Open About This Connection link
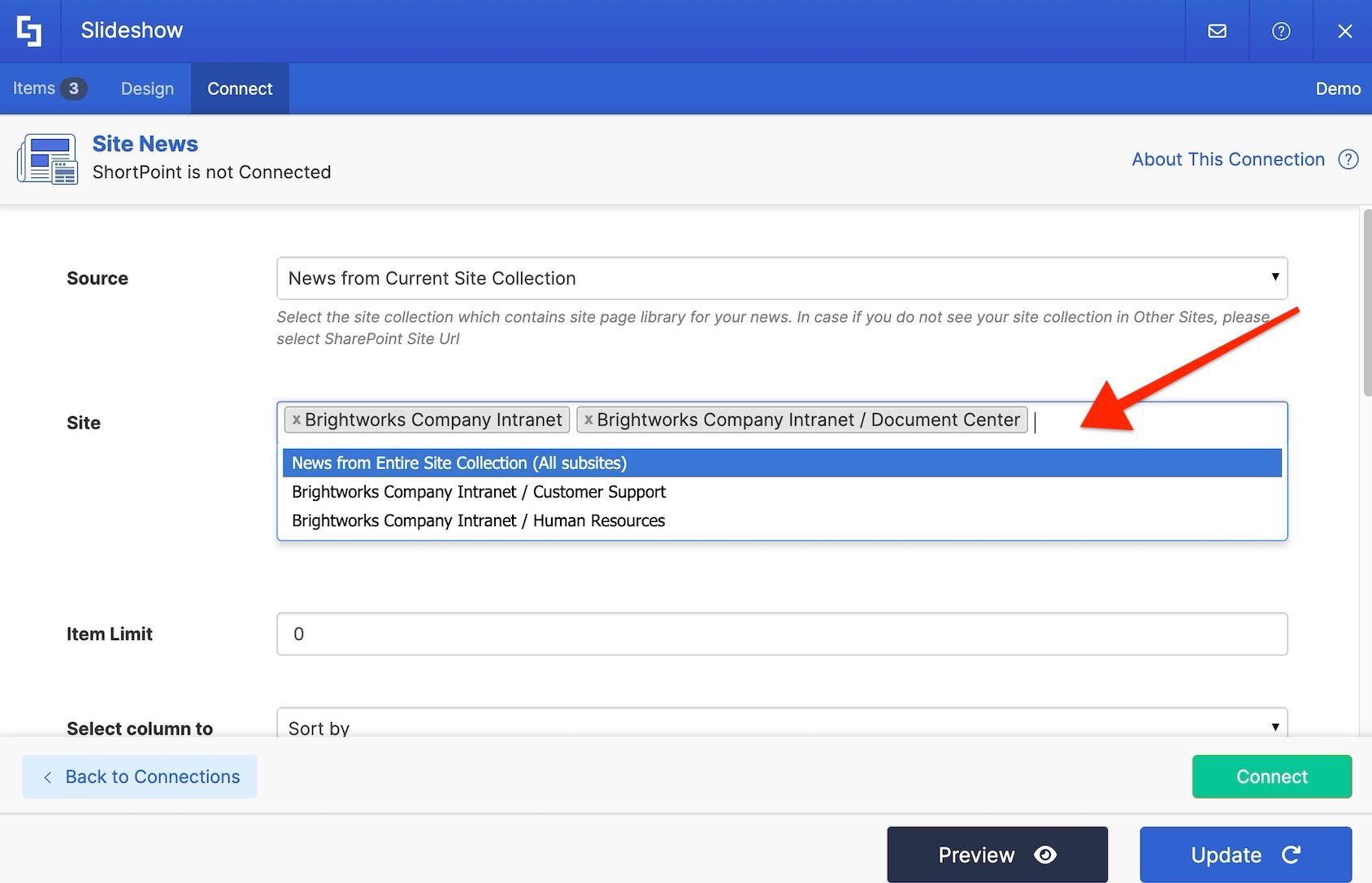Screen dimensions: 1372x883 [1228, 159]
